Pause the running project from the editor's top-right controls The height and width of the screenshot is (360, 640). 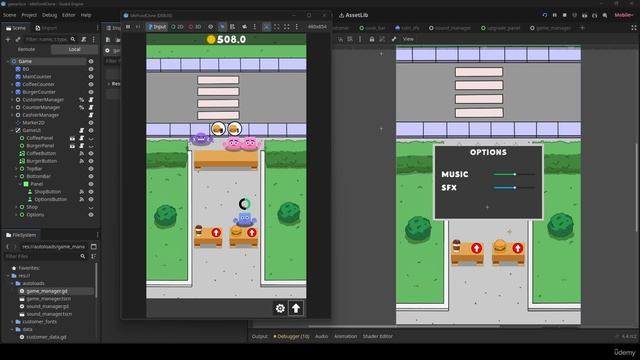pos(554,15)
